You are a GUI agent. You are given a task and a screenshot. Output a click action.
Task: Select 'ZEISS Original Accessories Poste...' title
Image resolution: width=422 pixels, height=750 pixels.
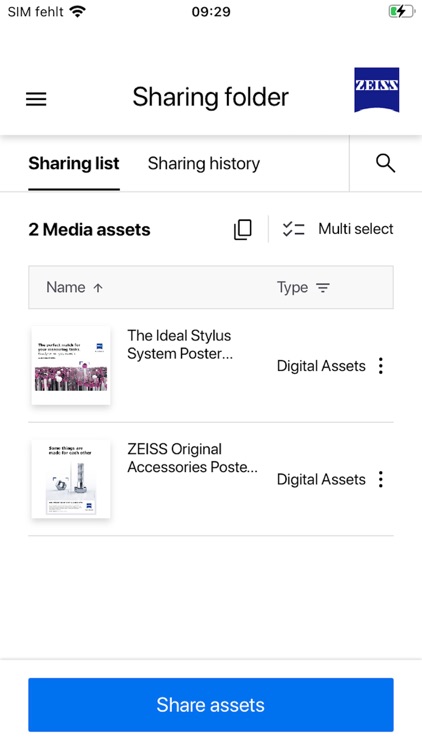point(192,458)
